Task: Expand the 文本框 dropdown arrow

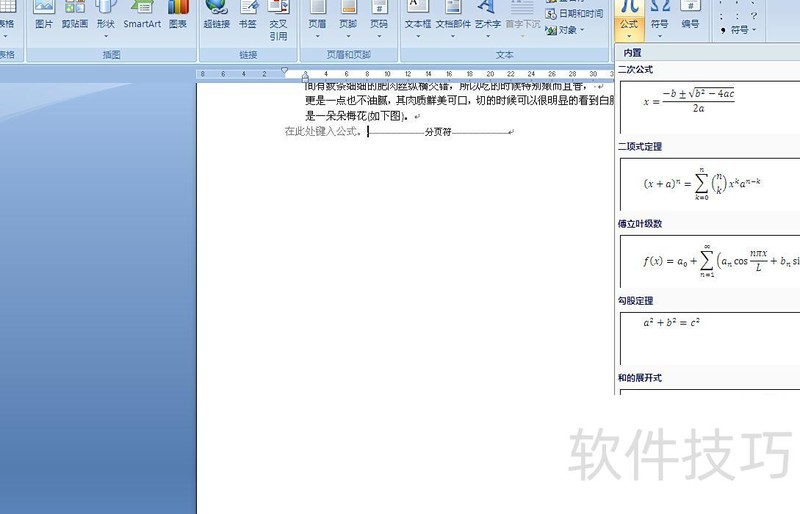Action: pyautogui.click(x=418, y=36)
